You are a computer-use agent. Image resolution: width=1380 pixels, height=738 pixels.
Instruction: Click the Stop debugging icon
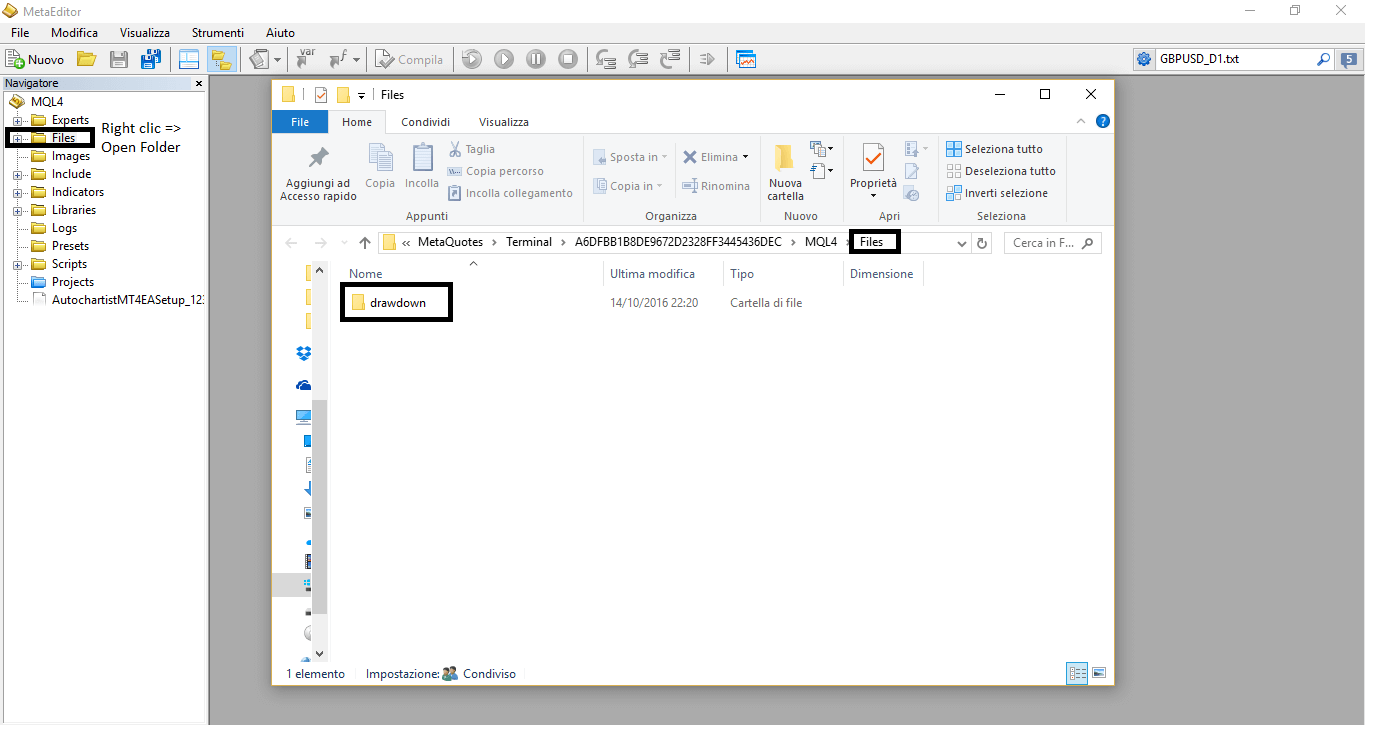click(x=567, y=59)
